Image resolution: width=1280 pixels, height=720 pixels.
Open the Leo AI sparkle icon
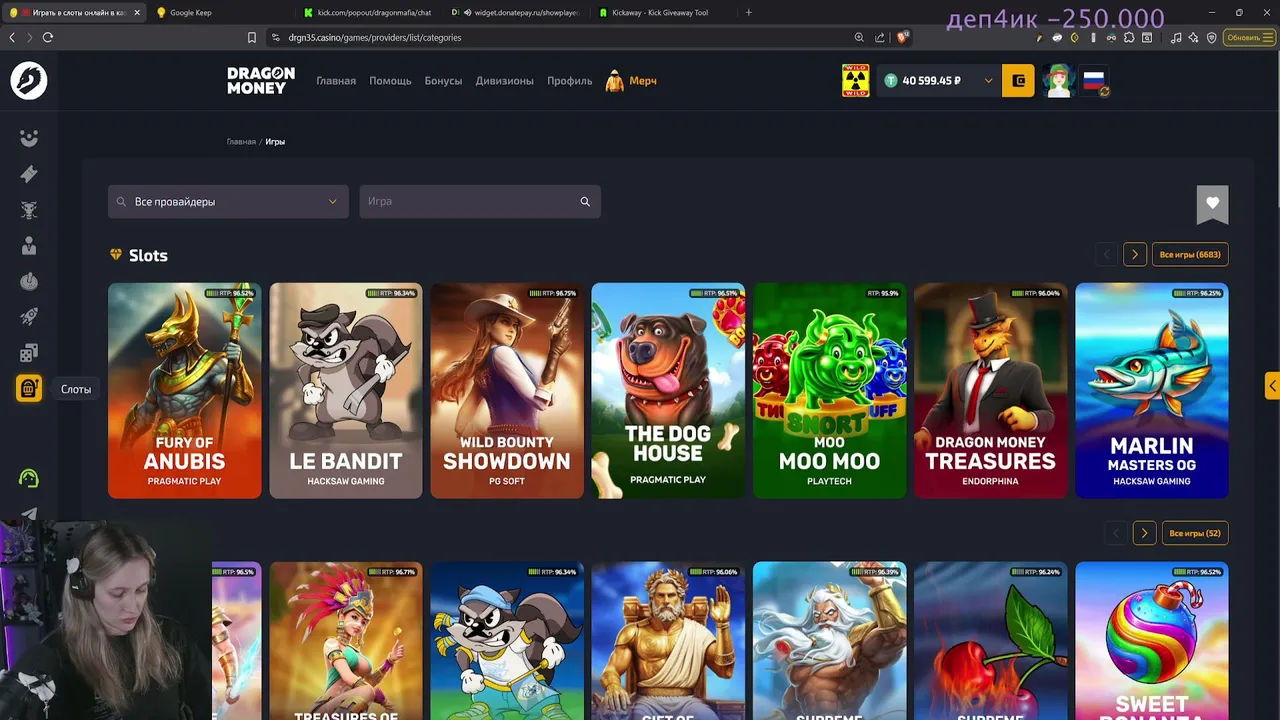1194,37
